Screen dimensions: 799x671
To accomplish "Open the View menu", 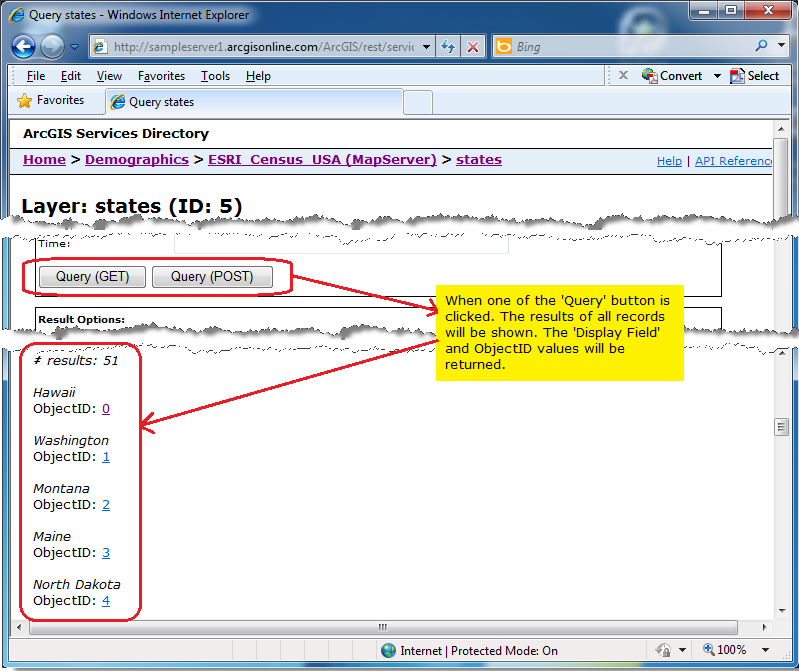I will tap(109, 76).
